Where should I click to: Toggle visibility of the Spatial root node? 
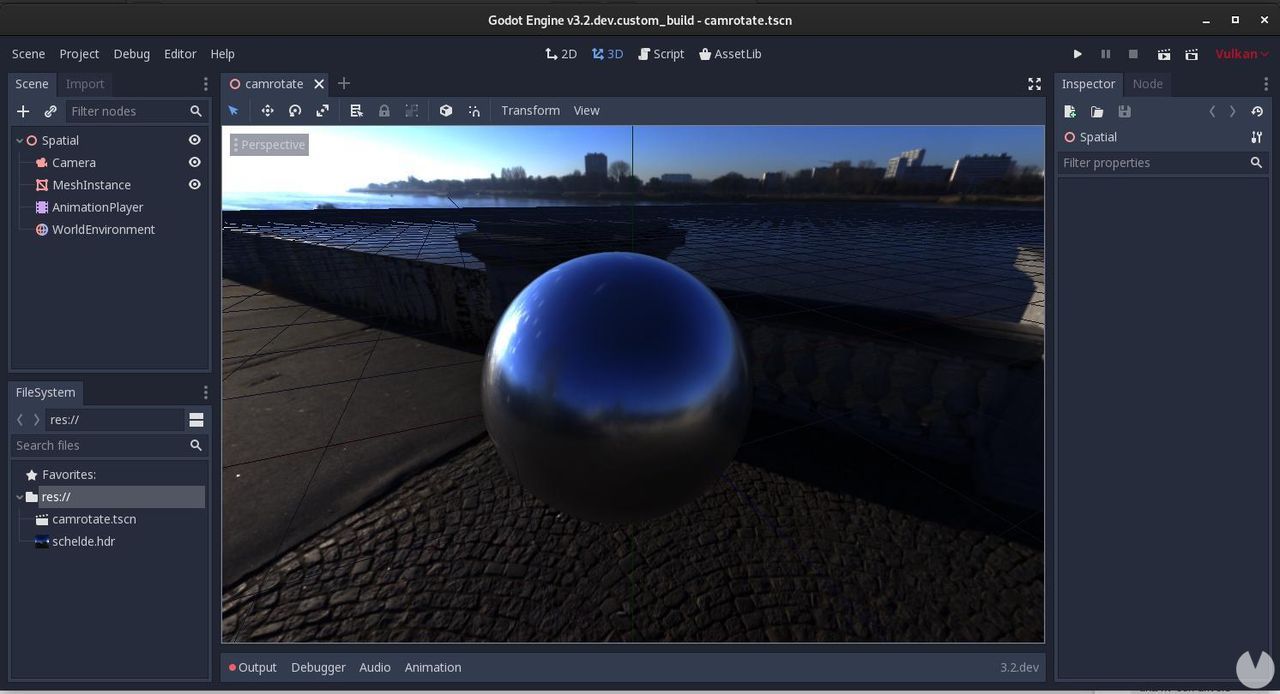pyautogui.click(x=195, y=140)
